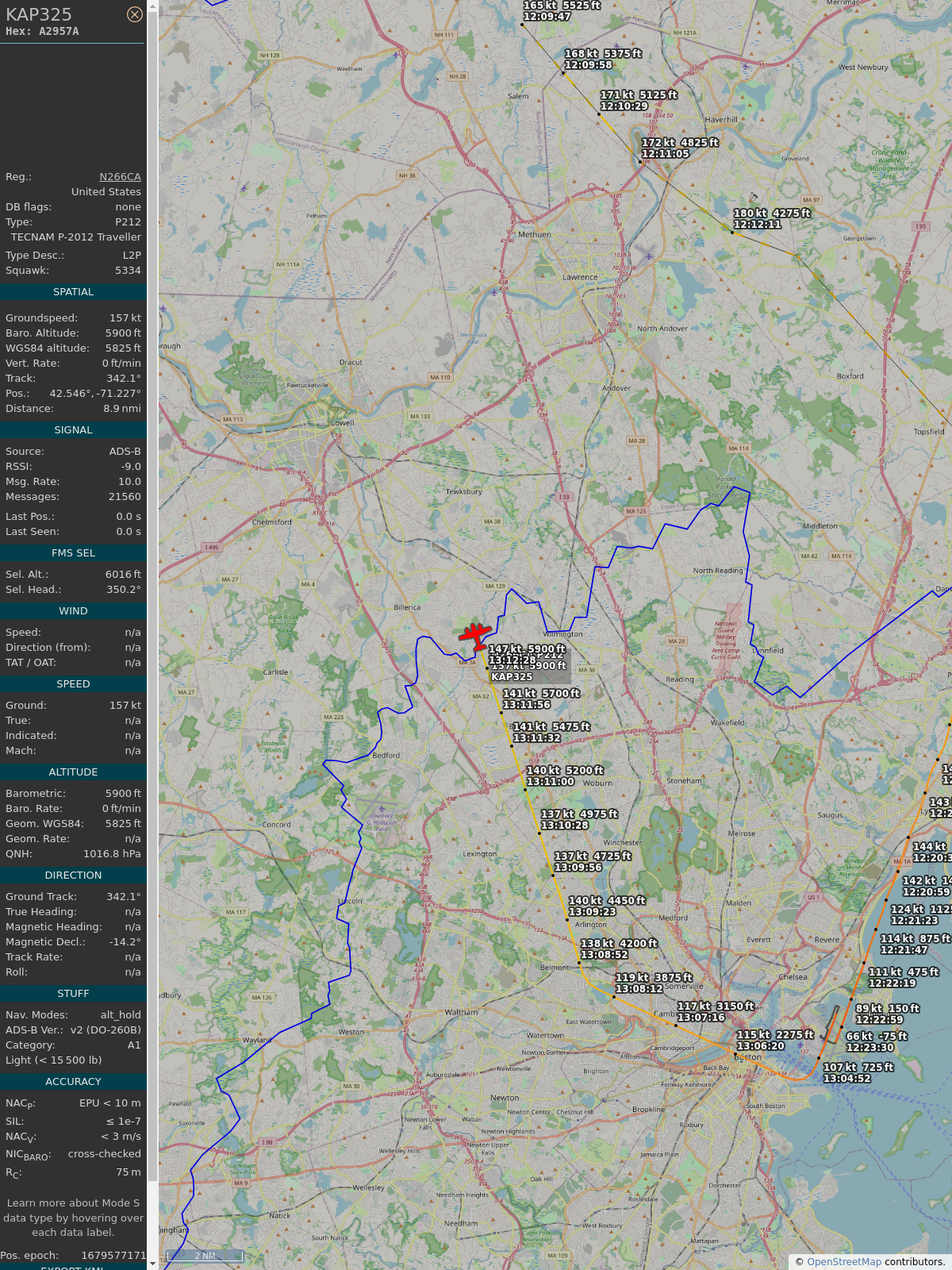Open the N266CA registration link
The height and width of the screenshot is (1270, 952).
point(120,177)
